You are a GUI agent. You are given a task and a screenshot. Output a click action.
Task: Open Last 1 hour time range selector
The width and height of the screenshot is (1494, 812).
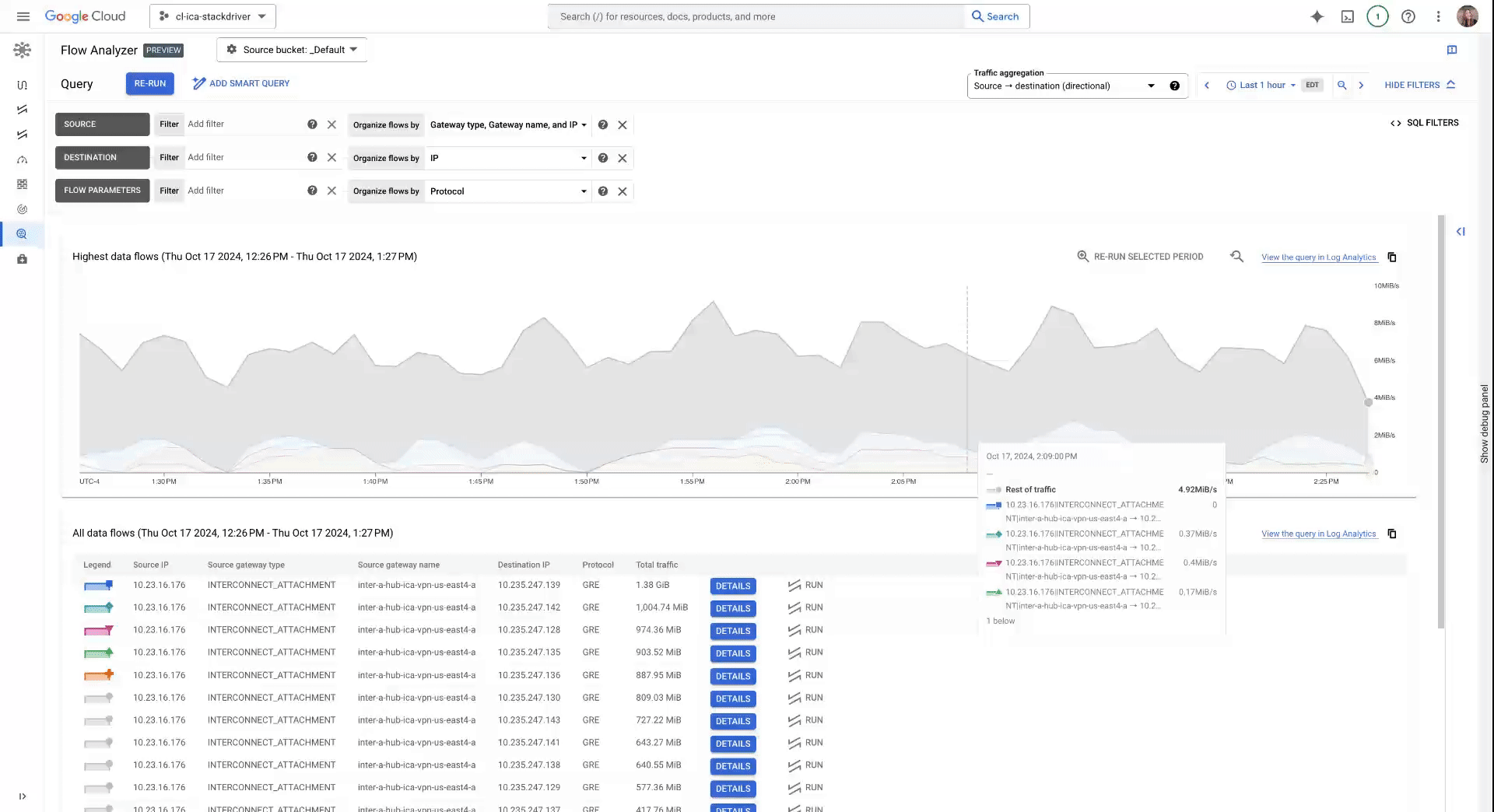tap(1261, 86)
